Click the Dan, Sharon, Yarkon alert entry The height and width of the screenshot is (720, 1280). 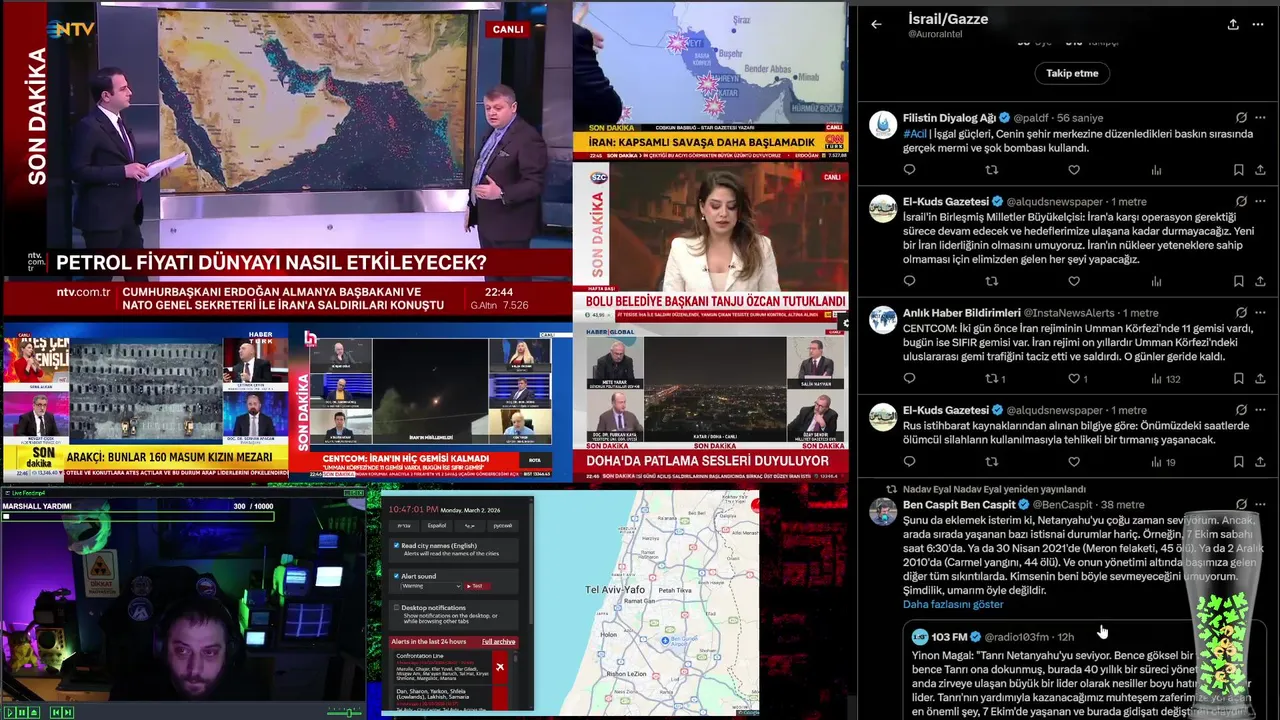pos(450,697)
